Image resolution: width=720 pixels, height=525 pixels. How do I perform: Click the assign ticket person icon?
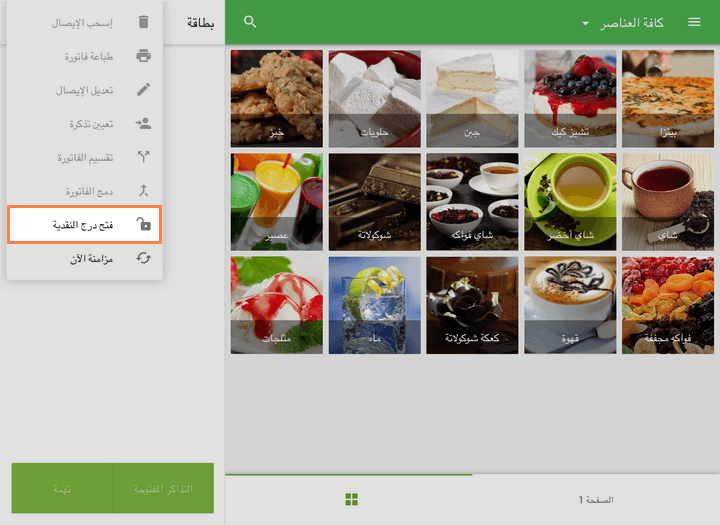pos(144,124)
